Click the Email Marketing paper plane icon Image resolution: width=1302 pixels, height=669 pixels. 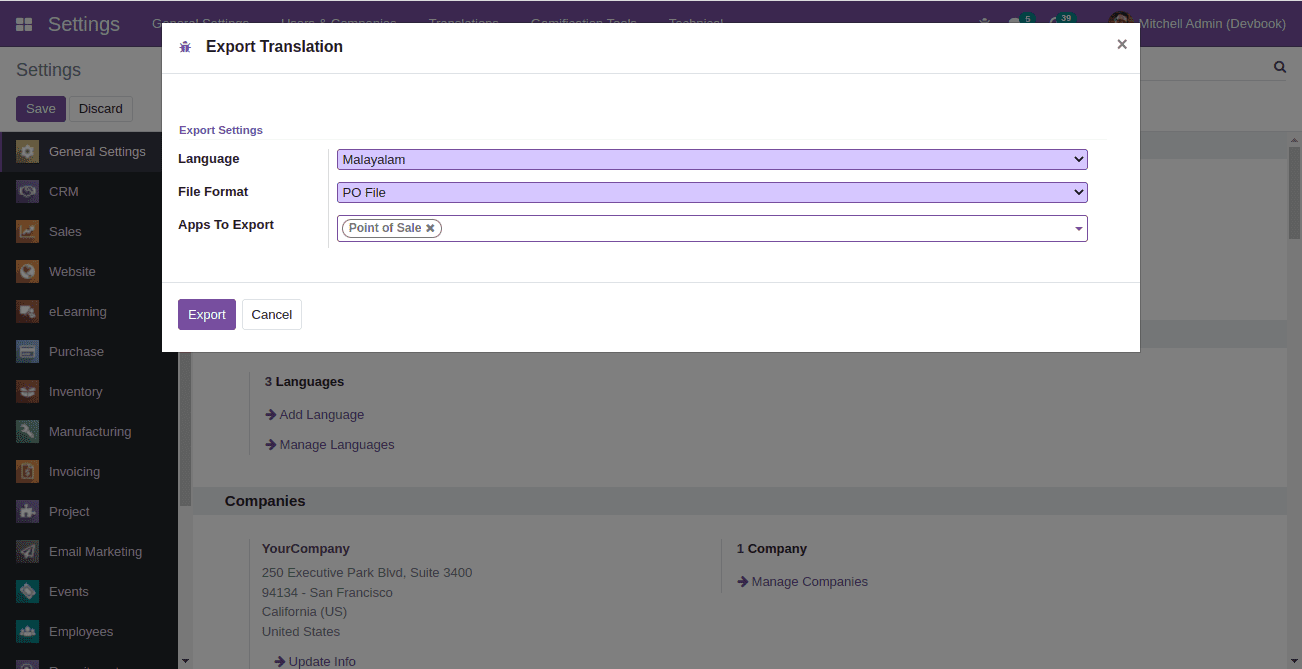point(27,552)
